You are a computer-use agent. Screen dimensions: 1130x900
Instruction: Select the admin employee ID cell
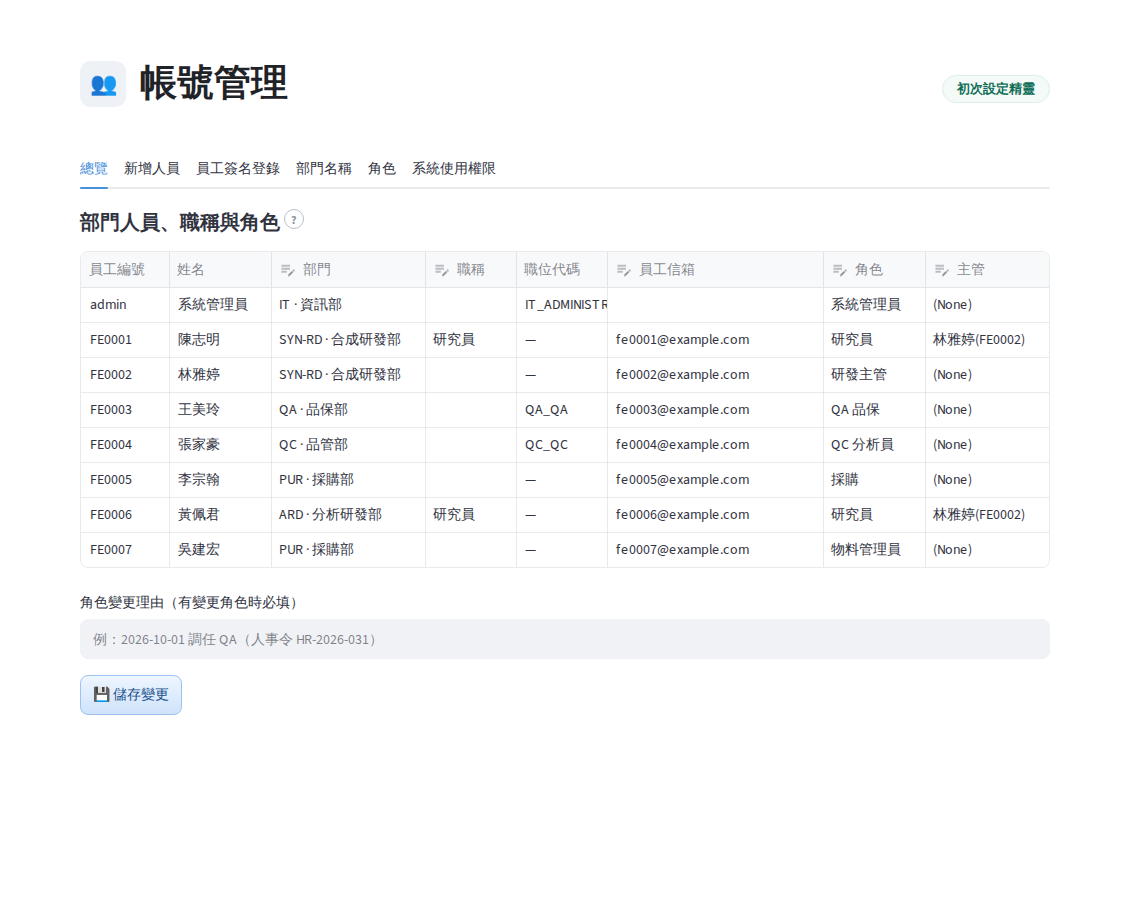[125, 305]
